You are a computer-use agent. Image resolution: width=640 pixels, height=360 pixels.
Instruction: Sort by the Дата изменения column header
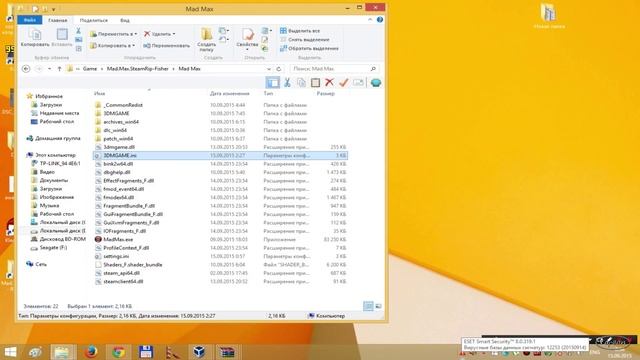(x=229, y=93)
